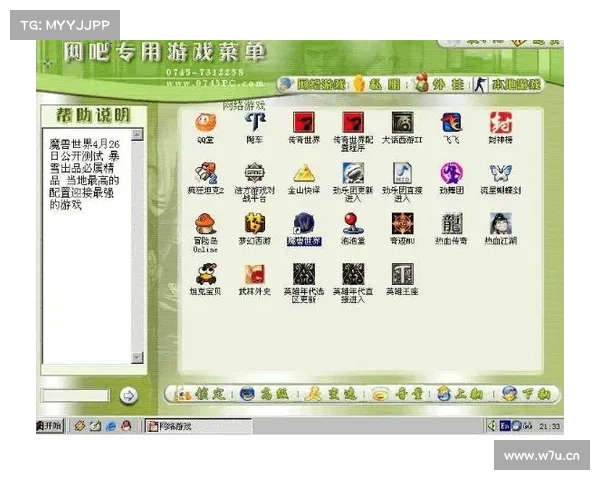Click 劲乐团直接进入 icon

click(x=402, y=173)
